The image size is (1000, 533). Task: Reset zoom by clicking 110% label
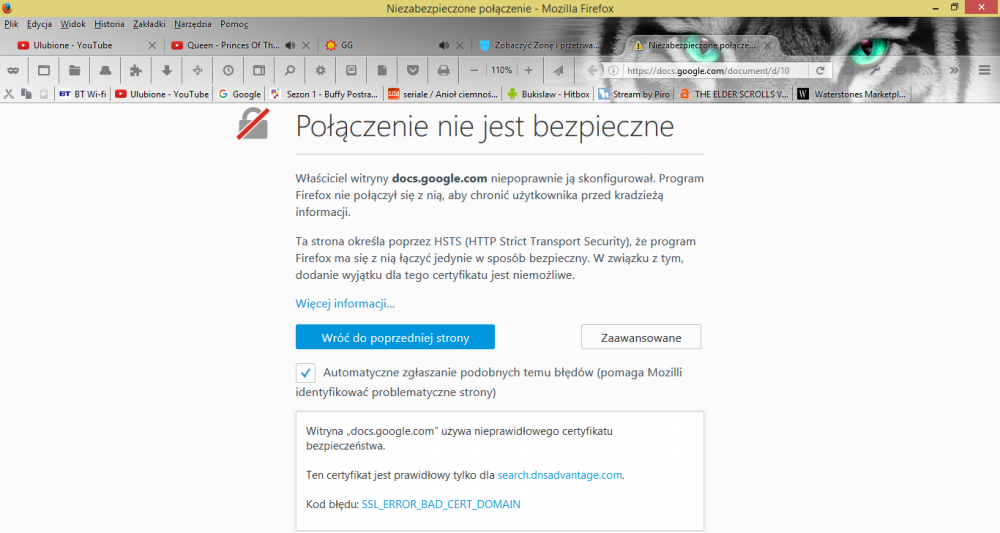[x=501, y=71]
